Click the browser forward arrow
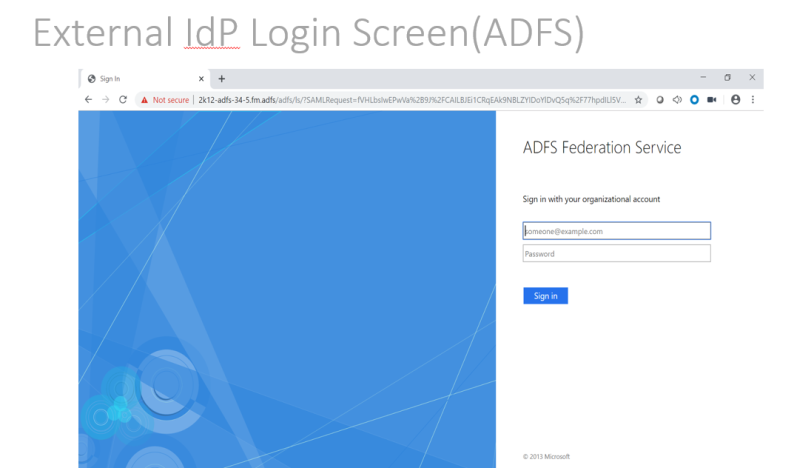 click(x=105, y=100)
